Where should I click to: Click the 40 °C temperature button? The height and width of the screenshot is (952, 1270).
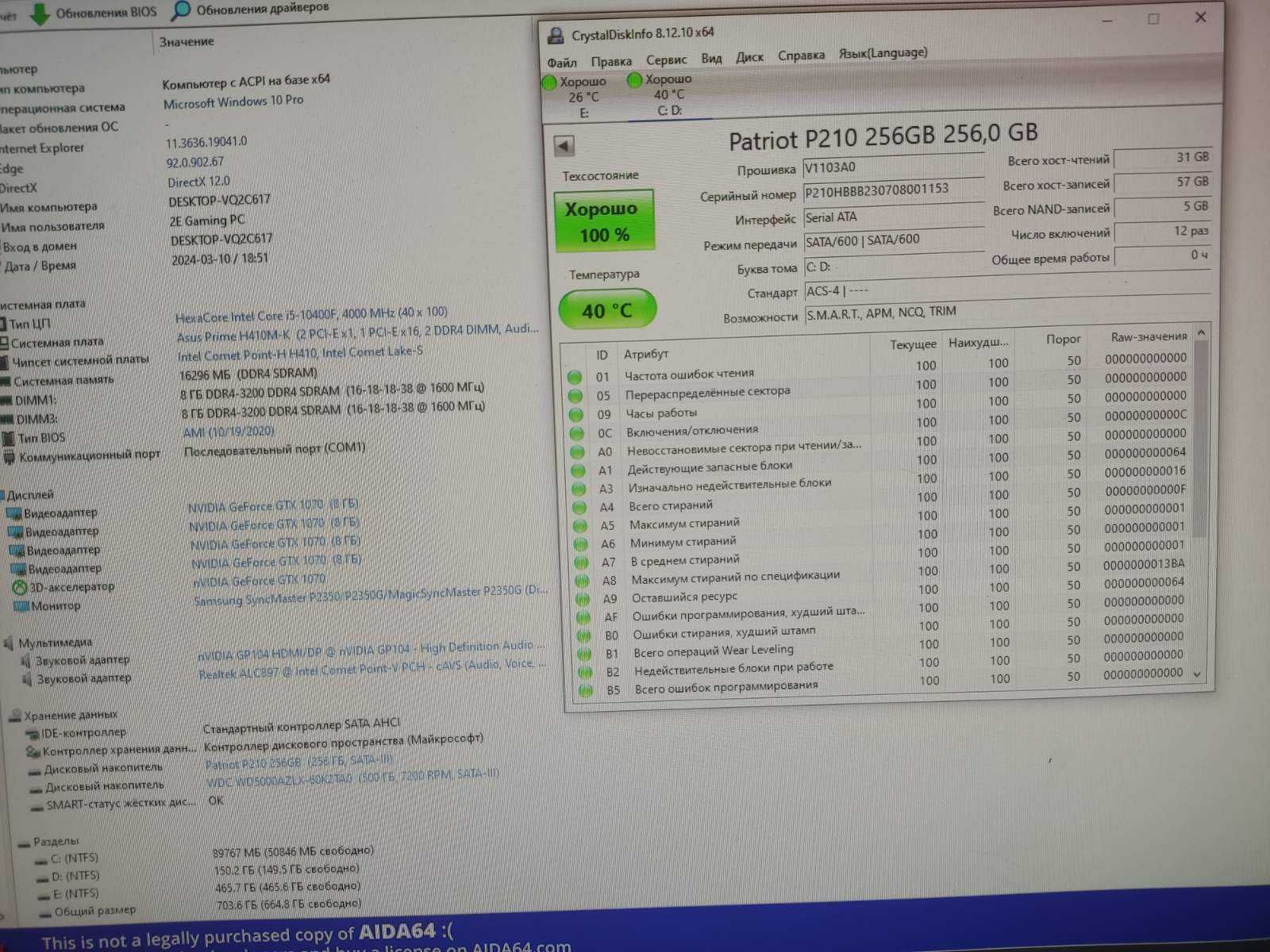pyautogui.click(x=607, y=310)
